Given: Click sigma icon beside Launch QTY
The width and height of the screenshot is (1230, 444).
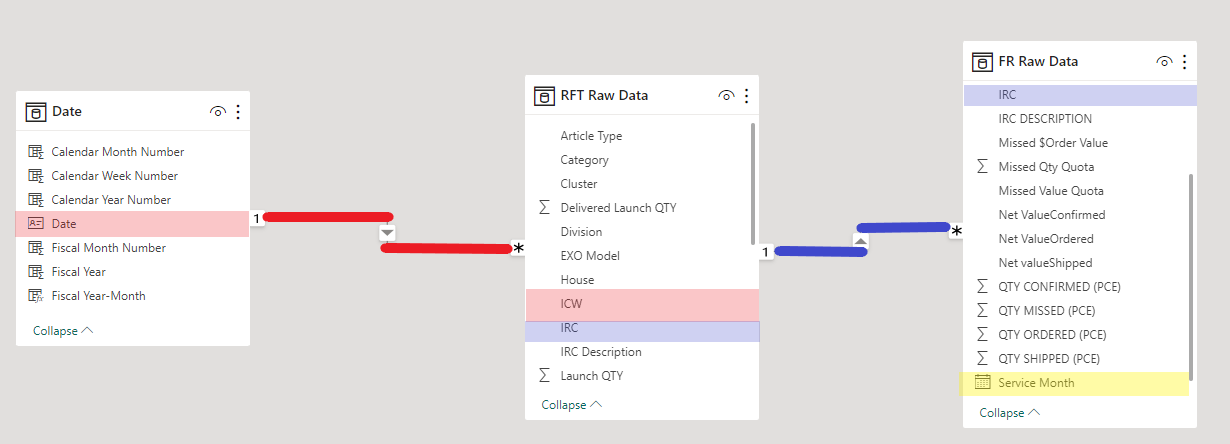Looking at the screenshot, I should (x=545, y=376).
